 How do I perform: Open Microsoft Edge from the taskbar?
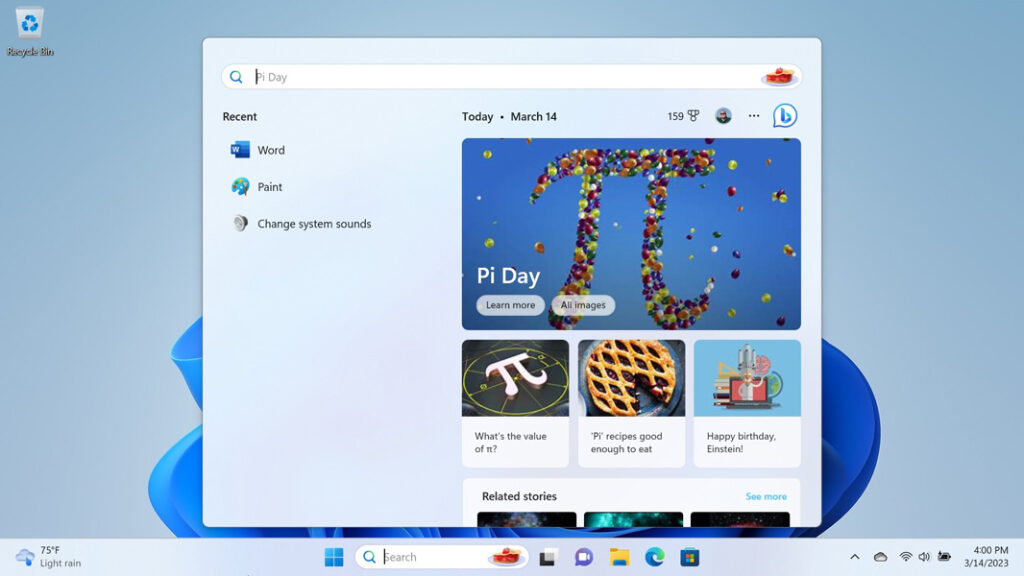click(654, 556)
